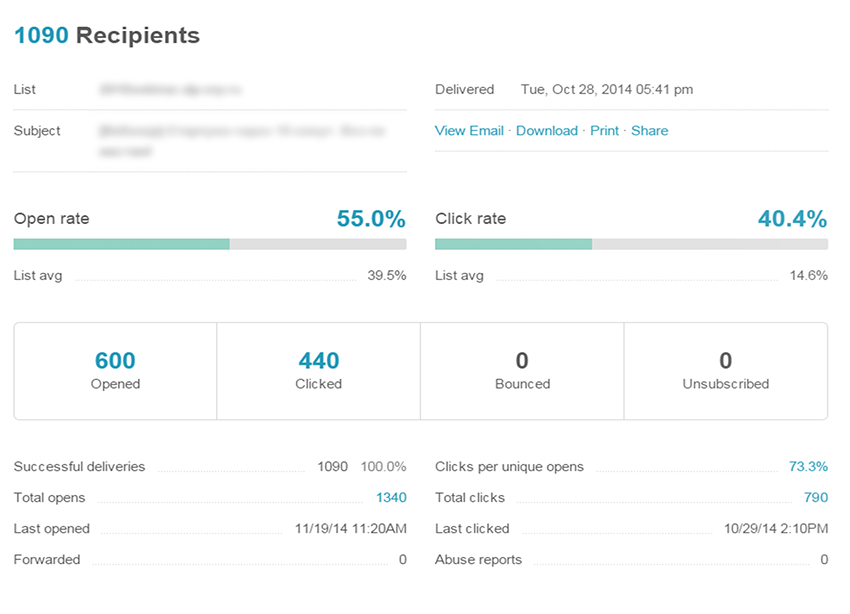Open the View Email link

tap(469, 131)
